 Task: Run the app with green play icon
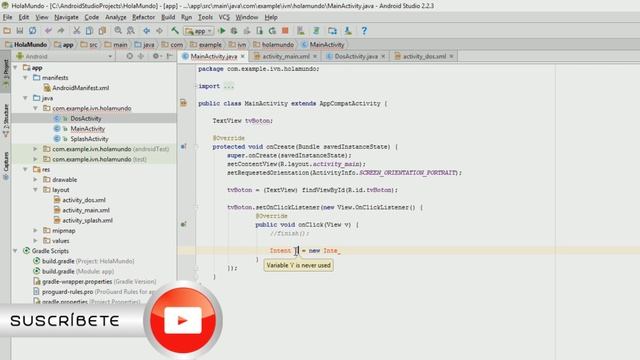pos(222,31)
